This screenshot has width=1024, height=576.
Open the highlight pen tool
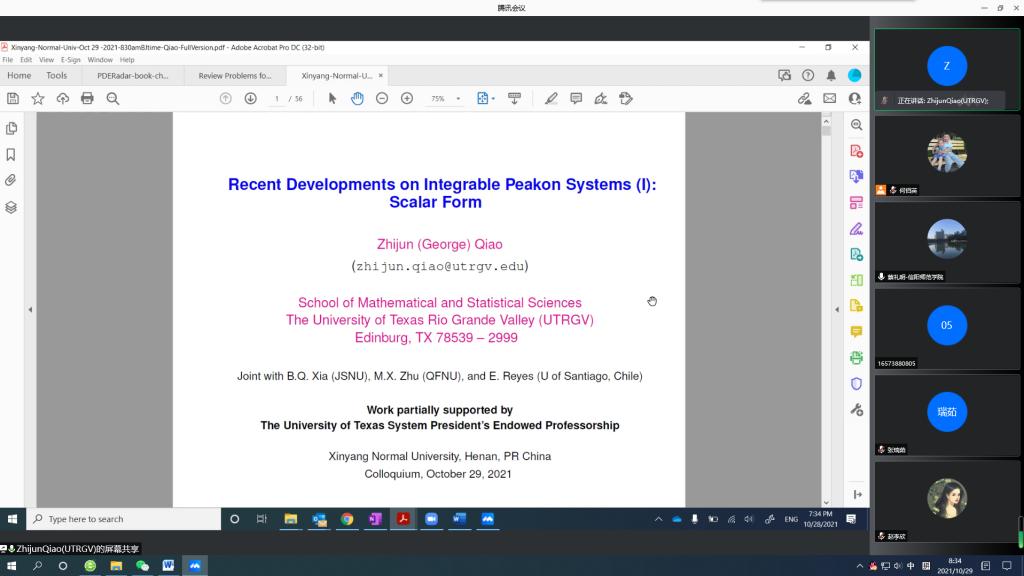tap(551, 98)
